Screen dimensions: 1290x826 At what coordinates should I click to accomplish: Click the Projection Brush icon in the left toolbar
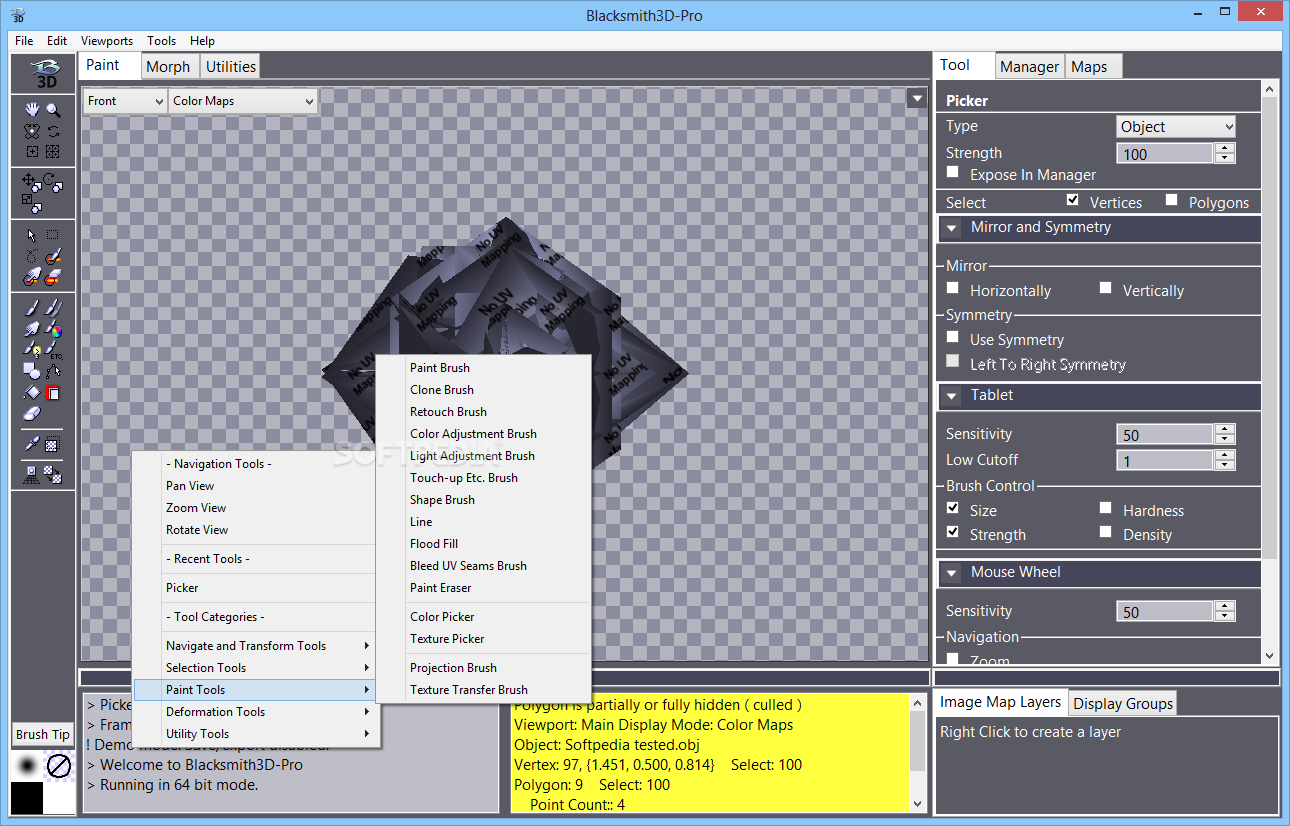click(x=32, y=475)
